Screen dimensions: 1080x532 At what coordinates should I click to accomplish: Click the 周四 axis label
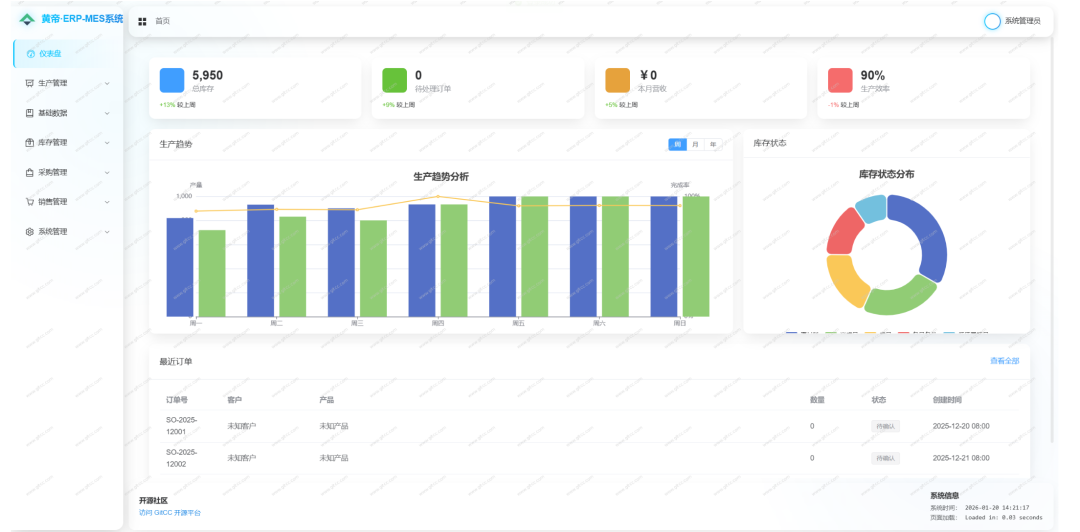pyautogui.click(x=438, y=323)
